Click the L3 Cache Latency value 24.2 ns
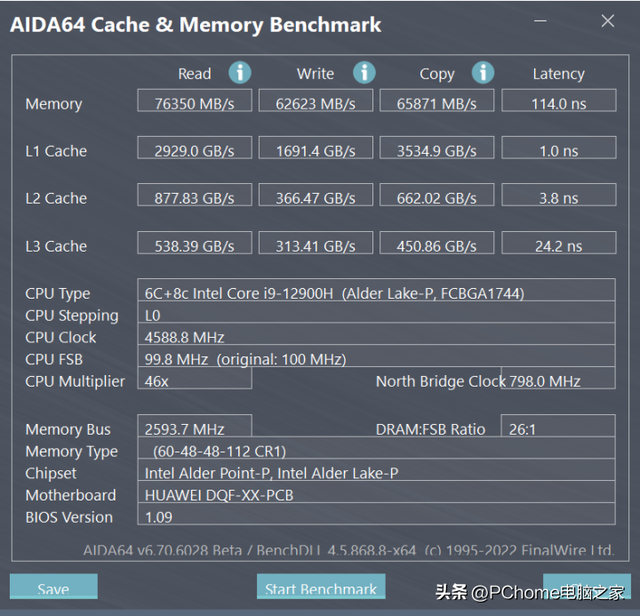 tap(558, 246)
